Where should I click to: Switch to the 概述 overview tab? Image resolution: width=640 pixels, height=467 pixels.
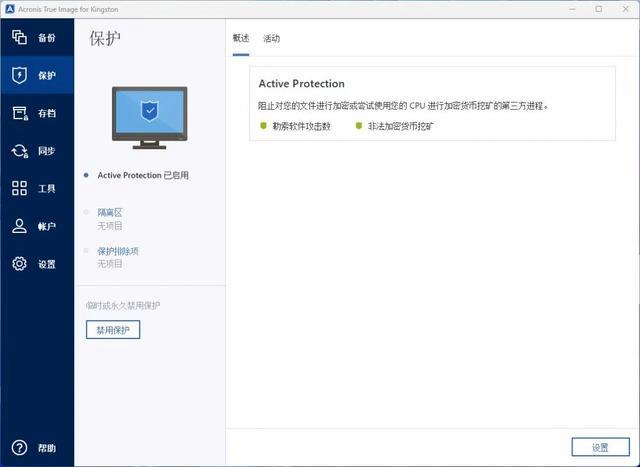pyautogui.click(x=241, y=38)
